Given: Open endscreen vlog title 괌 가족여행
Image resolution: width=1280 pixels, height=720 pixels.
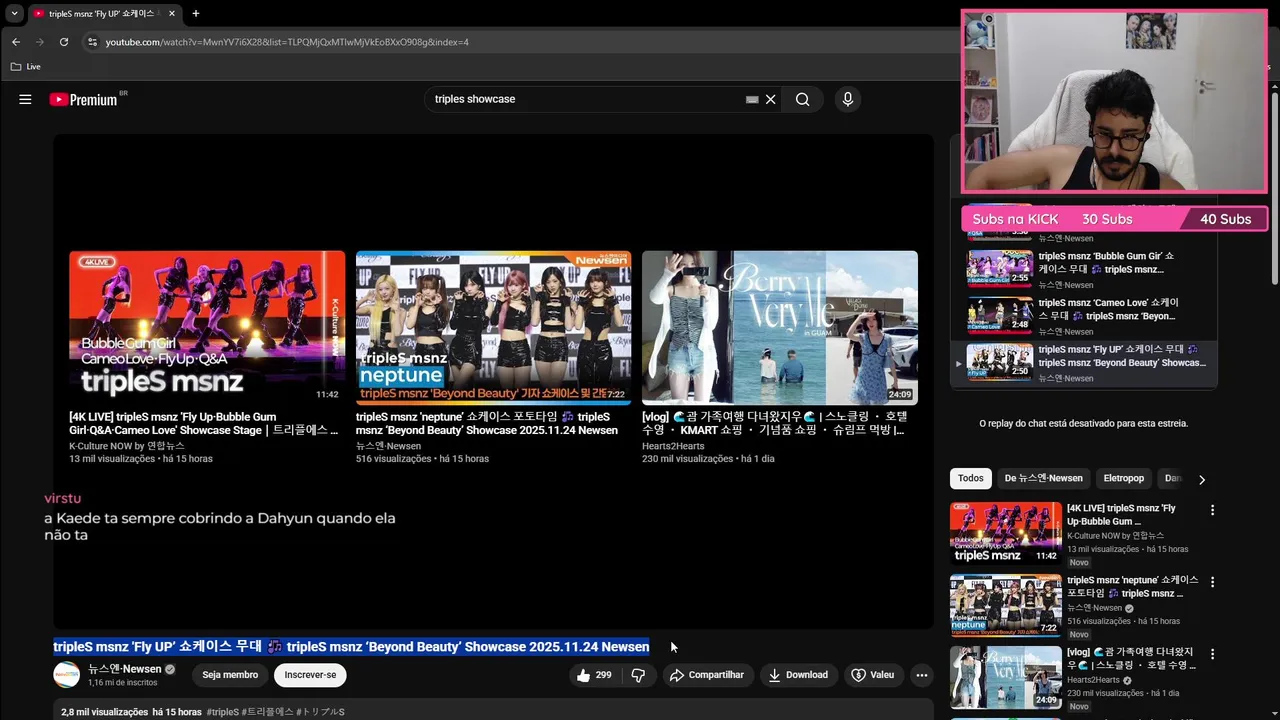Looking at the screenshot, I should tap(775, 423).
